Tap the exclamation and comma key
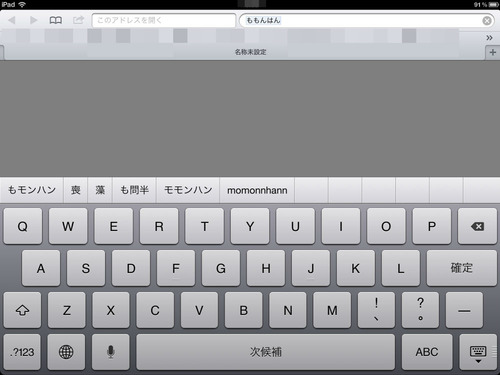 coord(376,310)
